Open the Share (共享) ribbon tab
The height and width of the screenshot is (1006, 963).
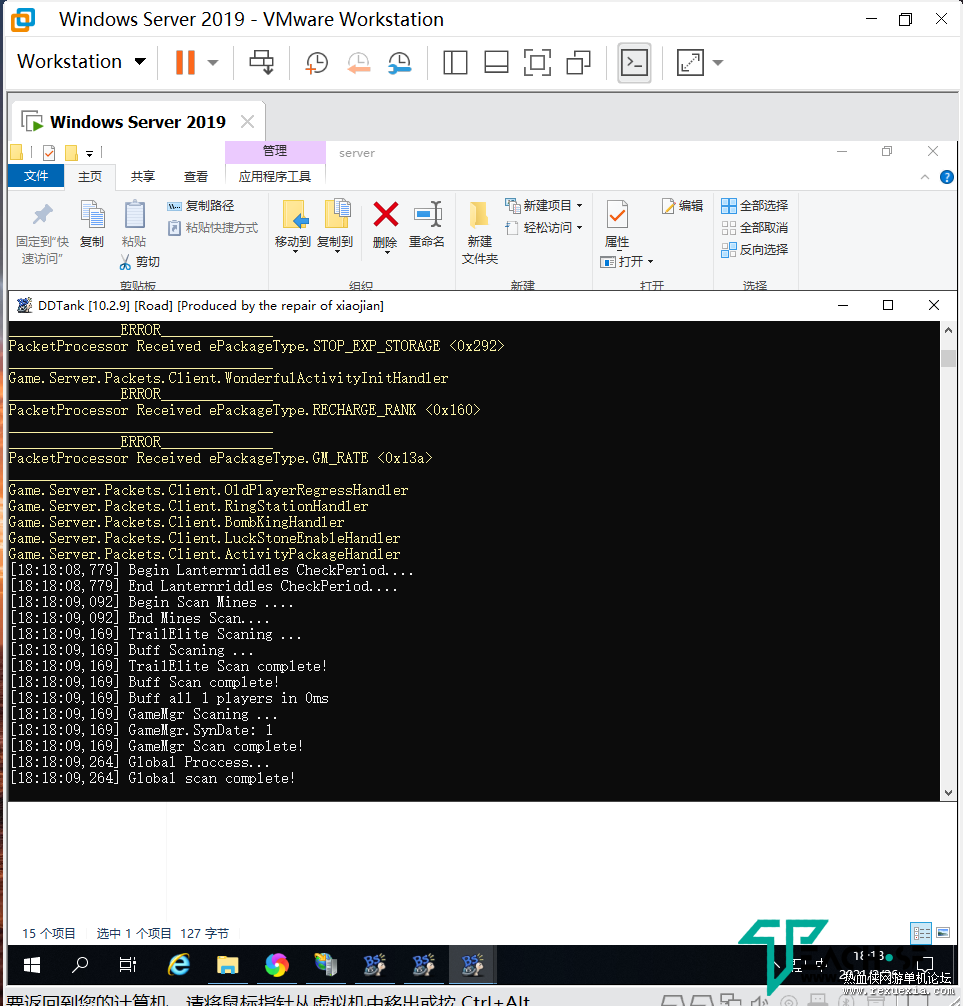(143, 176)
